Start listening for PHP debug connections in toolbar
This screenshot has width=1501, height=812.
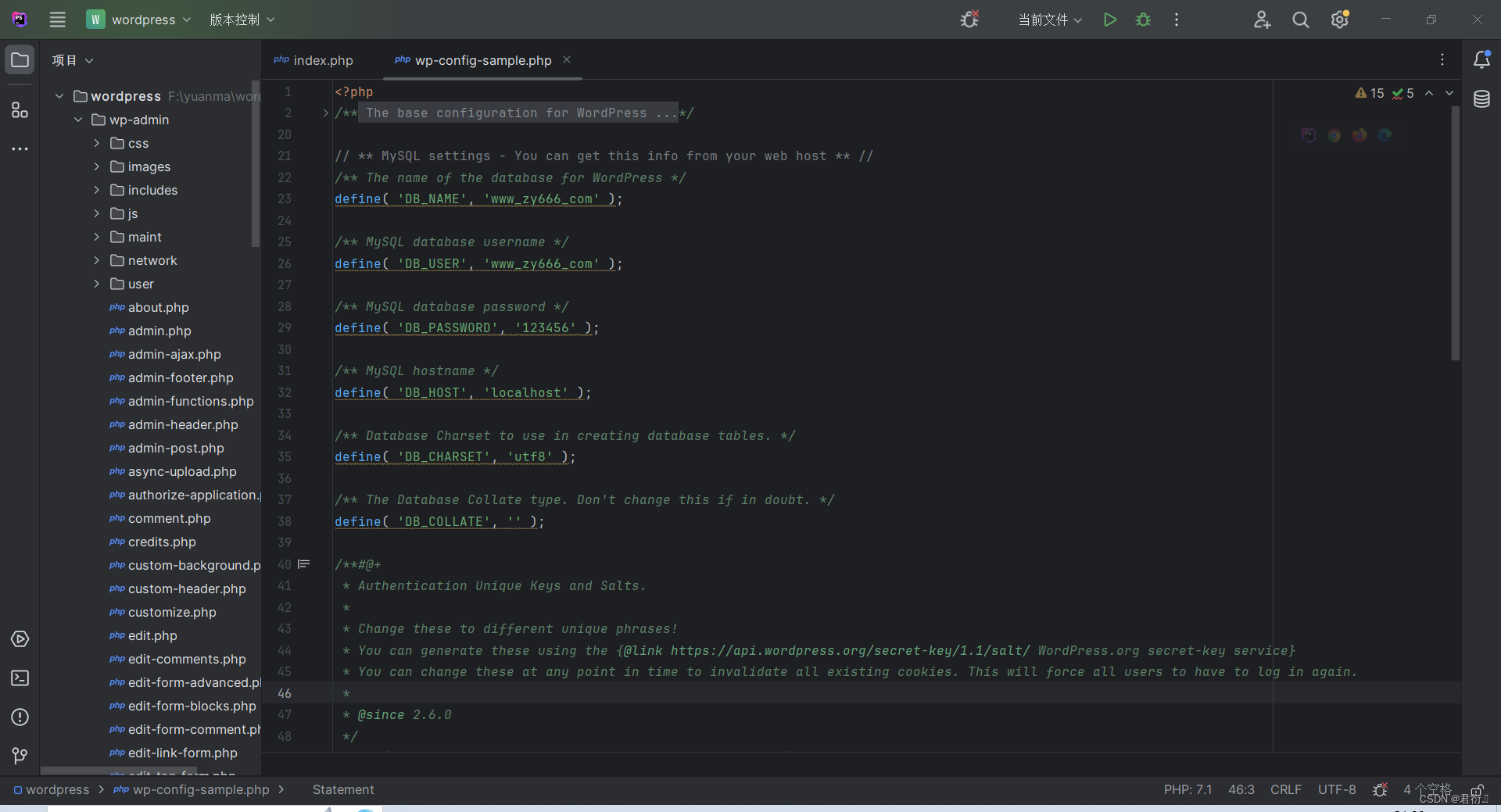tap(969, 20)
